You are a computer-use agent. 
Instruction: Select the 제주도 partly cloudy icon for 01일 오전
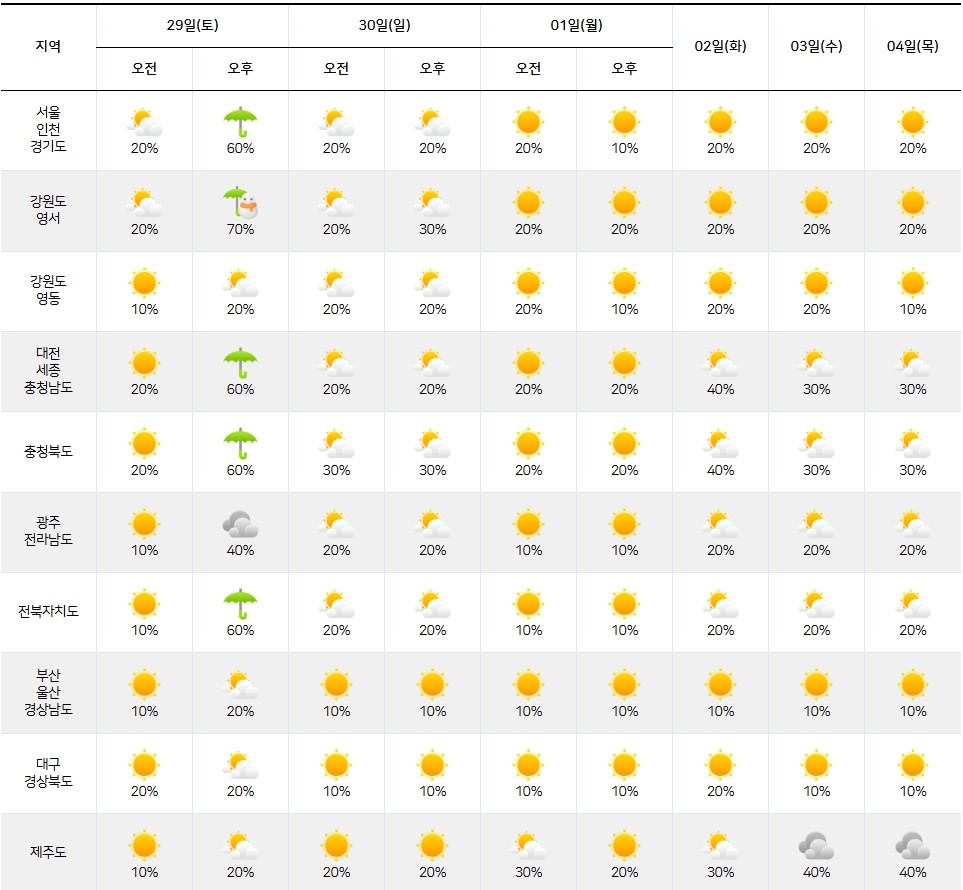click(x=528, y=846)
